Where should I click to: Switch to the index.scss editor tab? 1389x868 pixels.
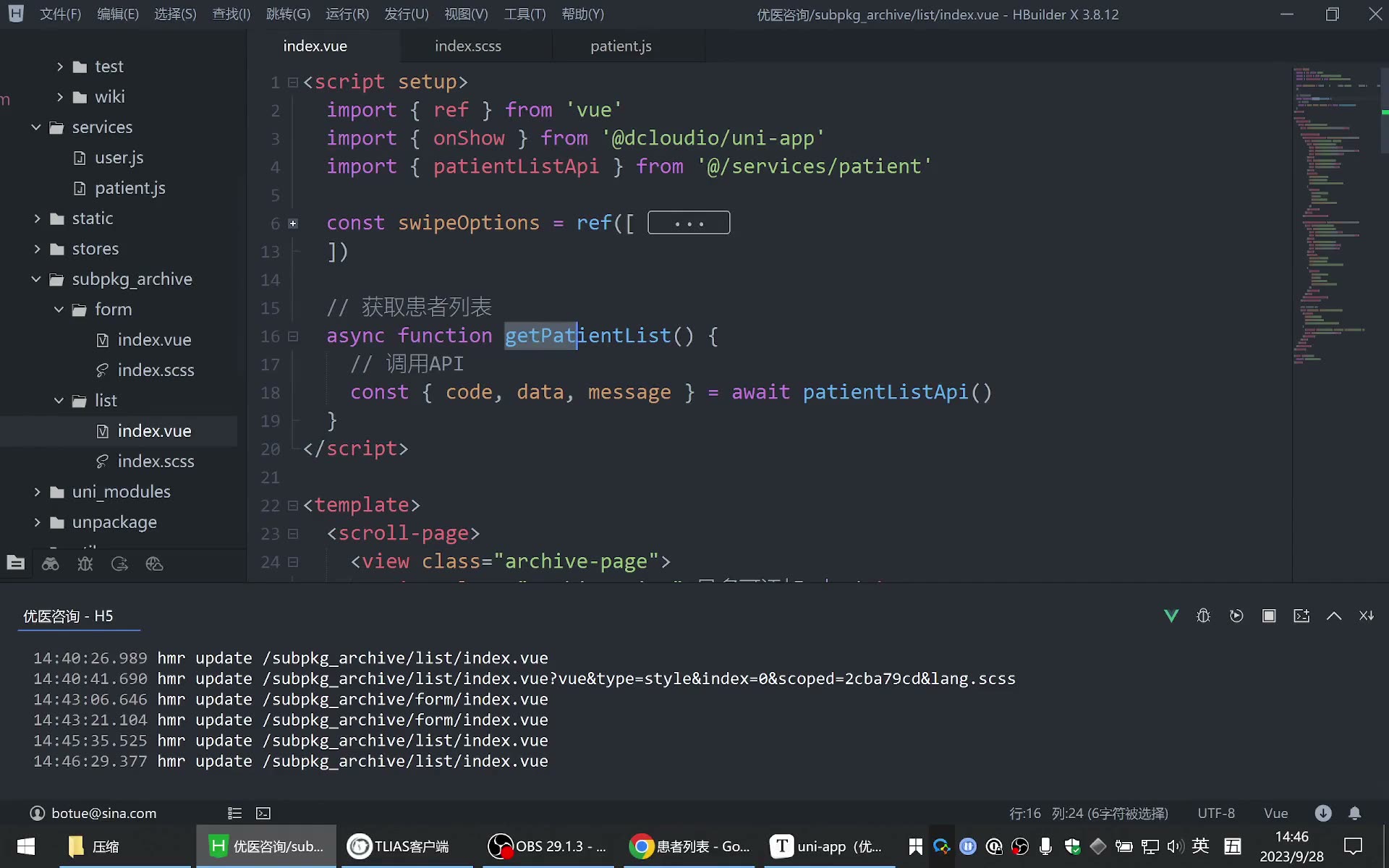click(468, 46)
